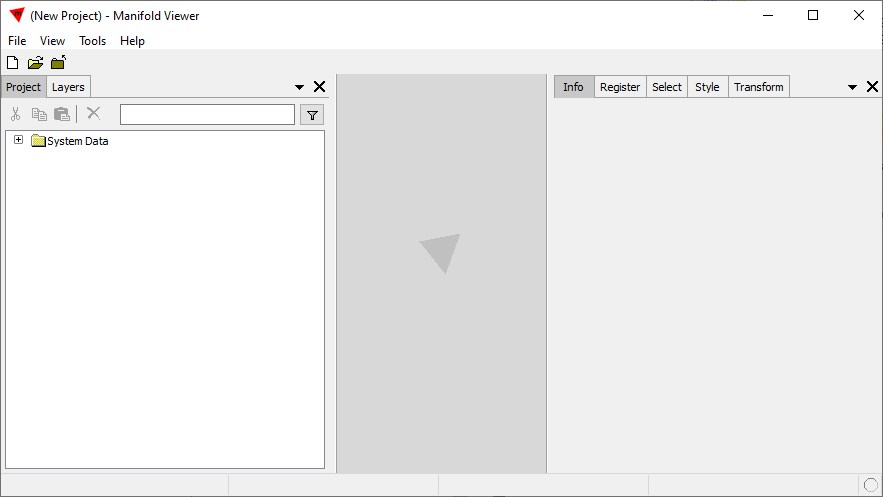Click the Manifold red logo in title bar
The width and height of the screenshot is (883, 497).
17,15
